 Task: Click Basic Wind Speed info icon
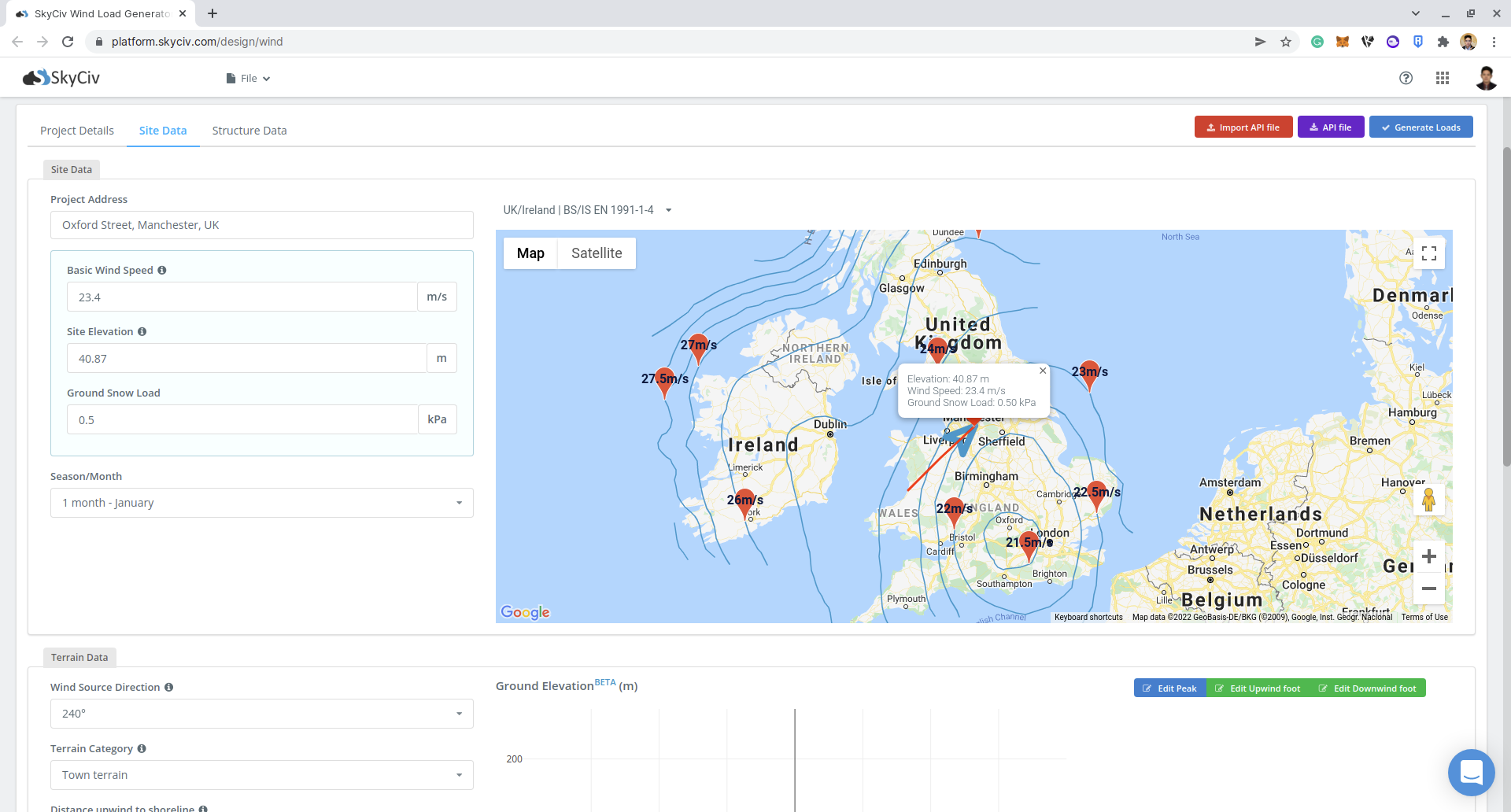[162, 271]
